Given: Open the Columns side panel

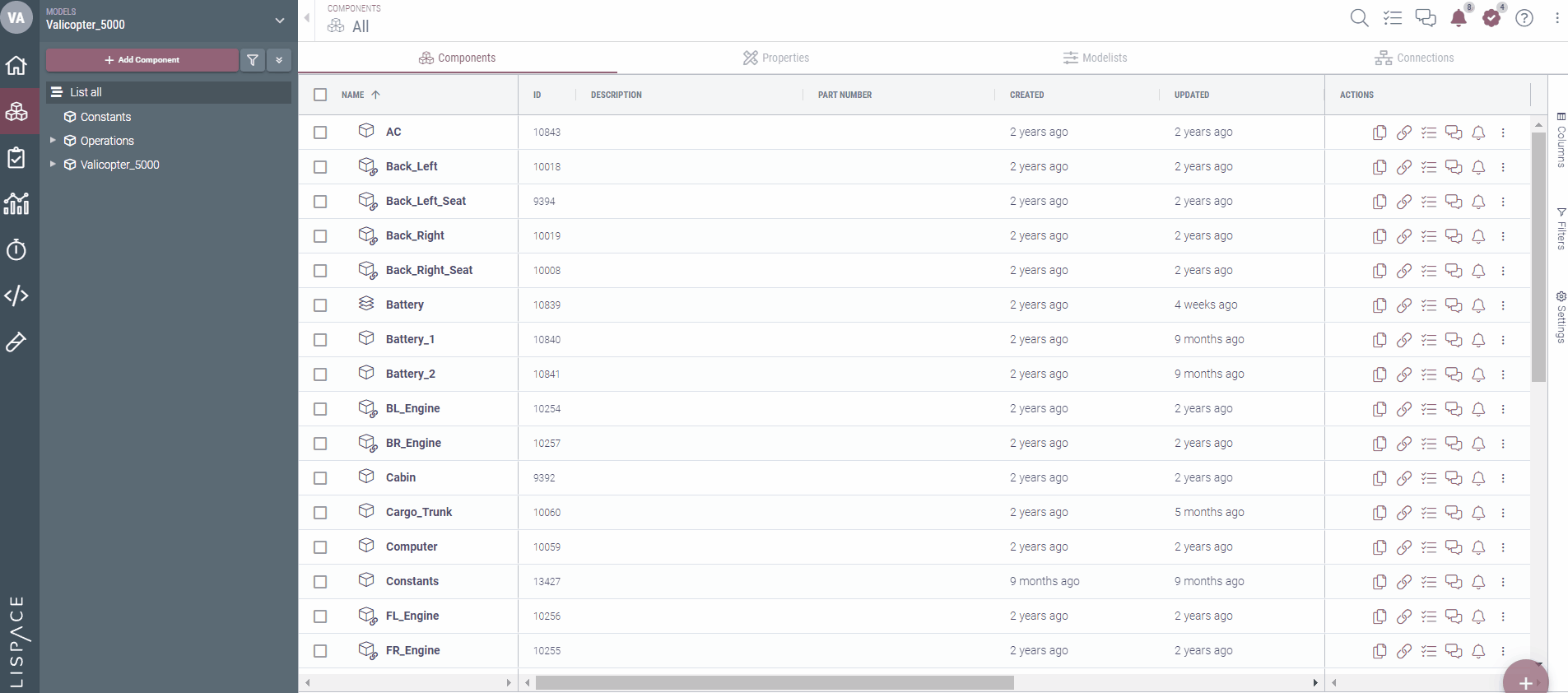Looking at the screenshot, I should (x=1561, y=140).
